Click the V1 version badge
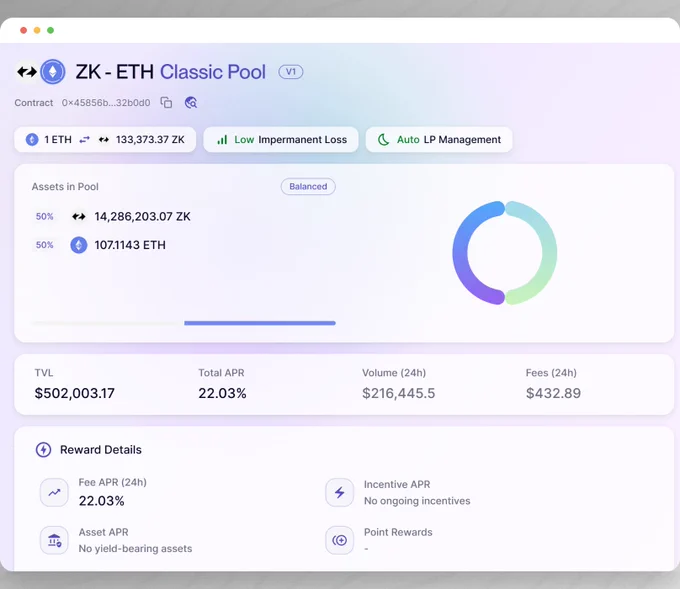Screen dimensions: 680x589 [x=291, y=72]
